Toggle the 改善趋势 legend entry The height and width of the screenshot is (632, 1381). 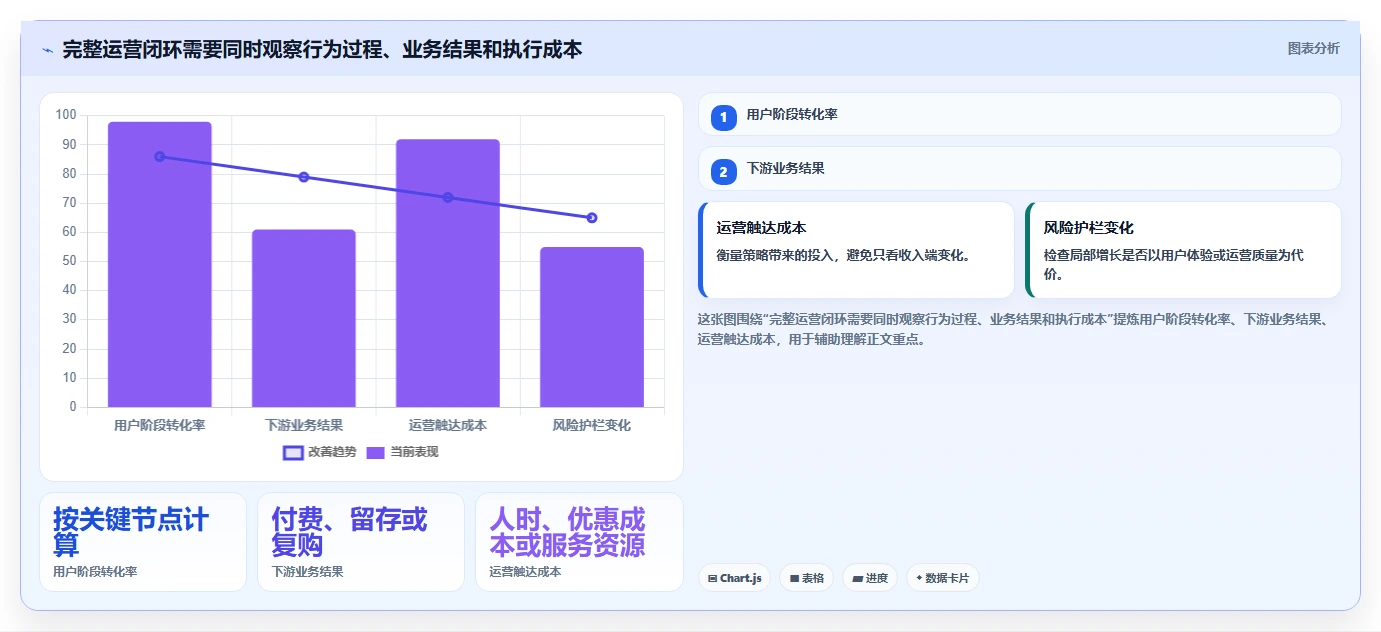pos(319,452)
